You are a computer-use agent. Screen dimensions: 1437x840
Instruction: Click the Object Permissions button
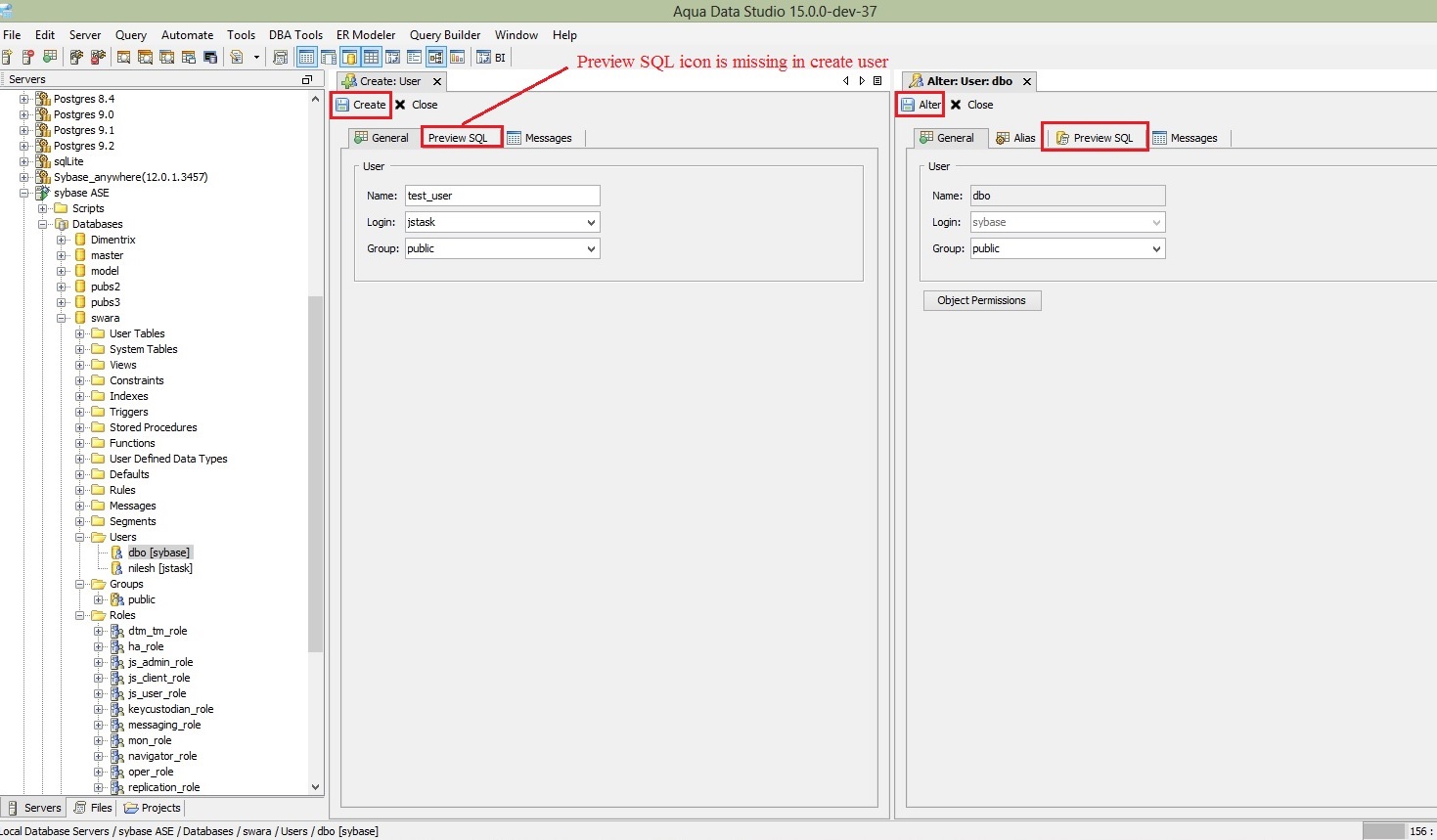click(x=982, y=300)
